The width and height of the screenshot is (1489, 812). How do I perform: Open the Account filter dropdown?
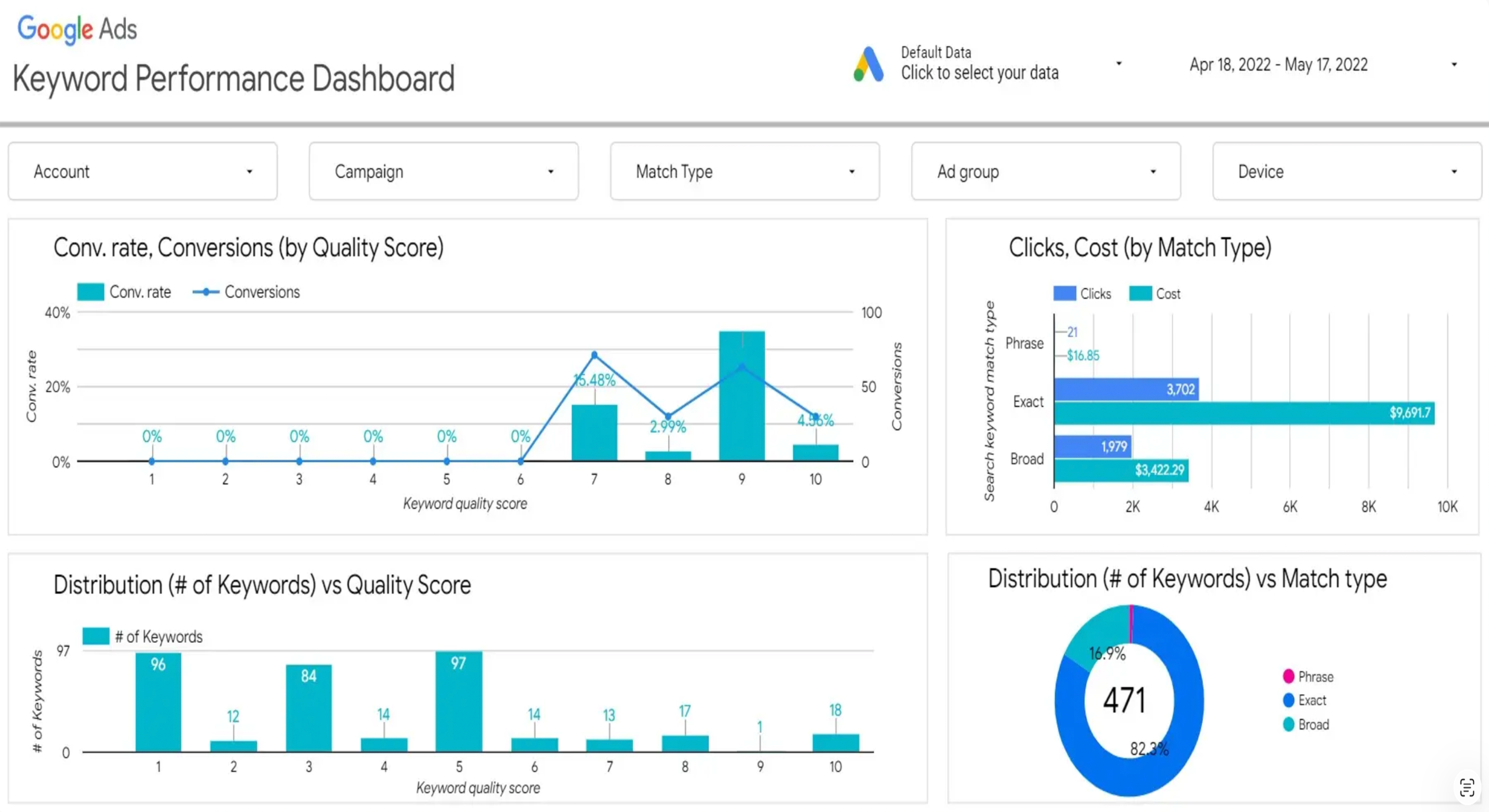pos(142,172)
